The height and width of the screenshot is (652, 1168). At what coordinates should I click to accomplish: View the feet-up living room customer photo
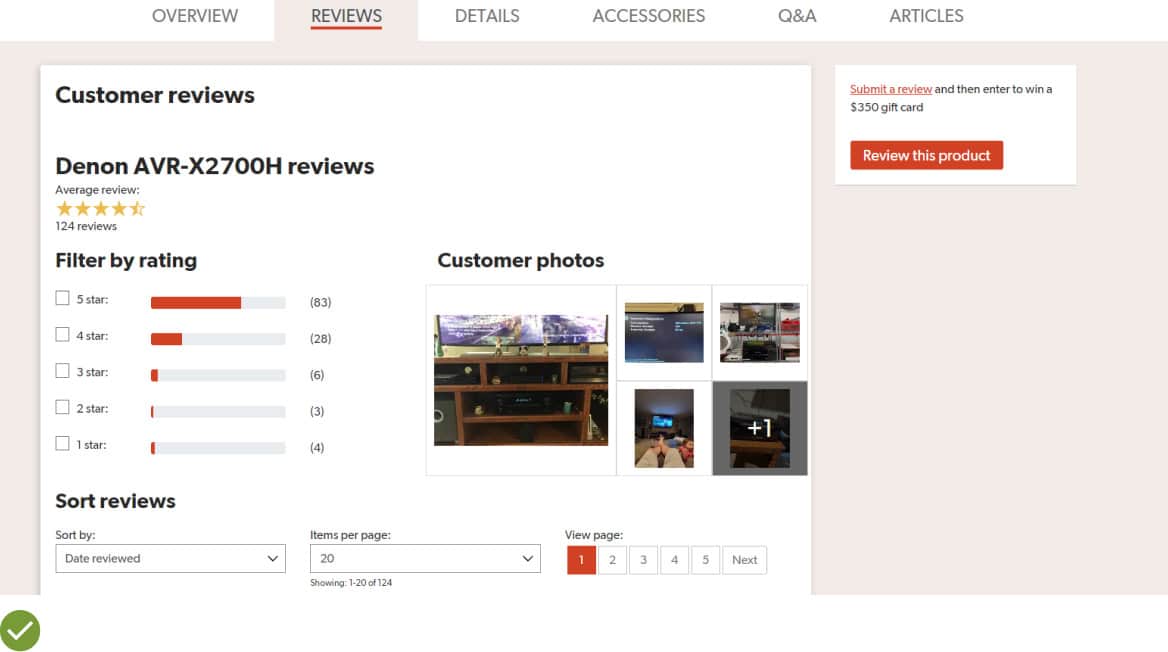point(664,428)
